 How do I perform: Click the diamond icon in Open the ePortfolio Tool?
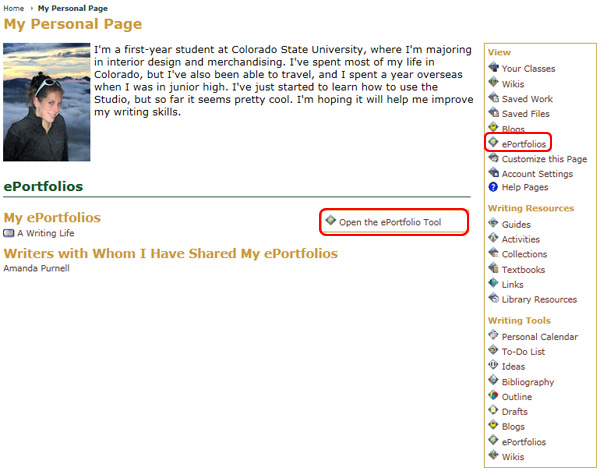pyautogui.click(x=331, y=221)
